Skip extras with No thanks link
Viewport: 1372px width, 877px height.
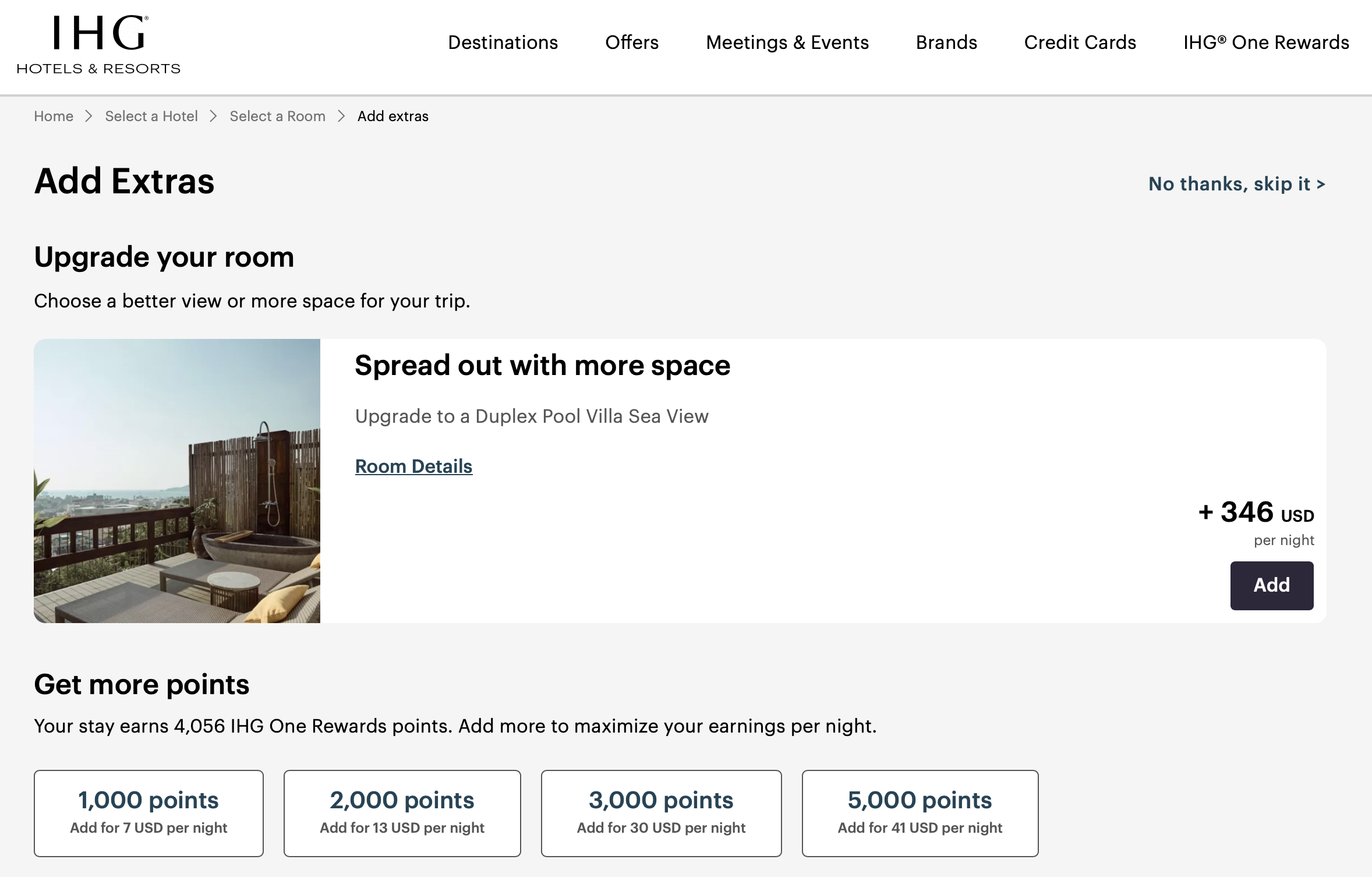(x=1237, y=184)
